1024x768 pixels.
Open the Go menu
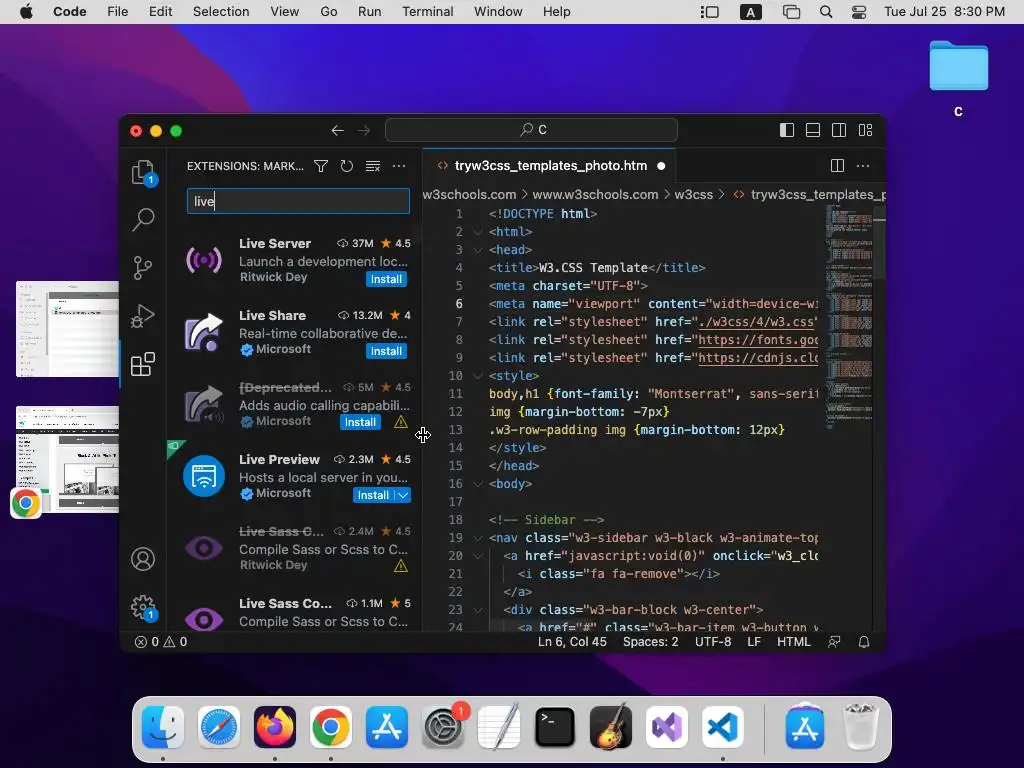328,12
